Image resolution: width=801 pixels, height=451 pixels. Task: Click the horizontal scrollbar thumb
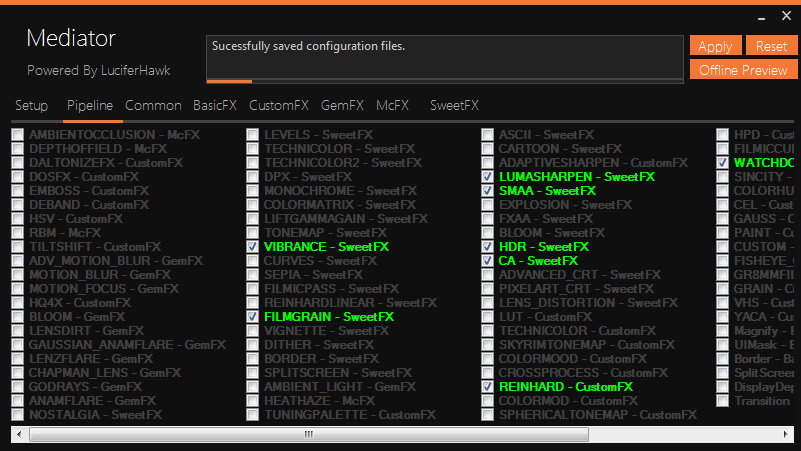point(309,434)
